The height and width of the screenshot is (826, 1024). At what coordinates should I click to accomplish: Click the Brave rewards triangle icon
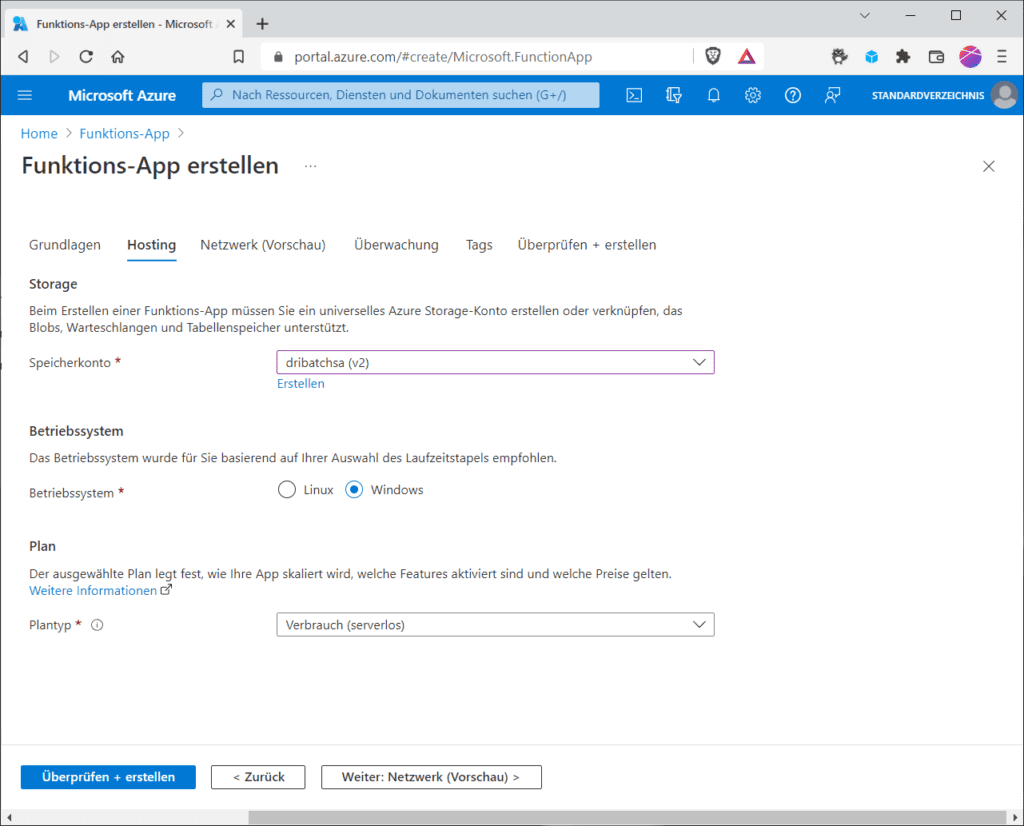(x=746, y=57)
